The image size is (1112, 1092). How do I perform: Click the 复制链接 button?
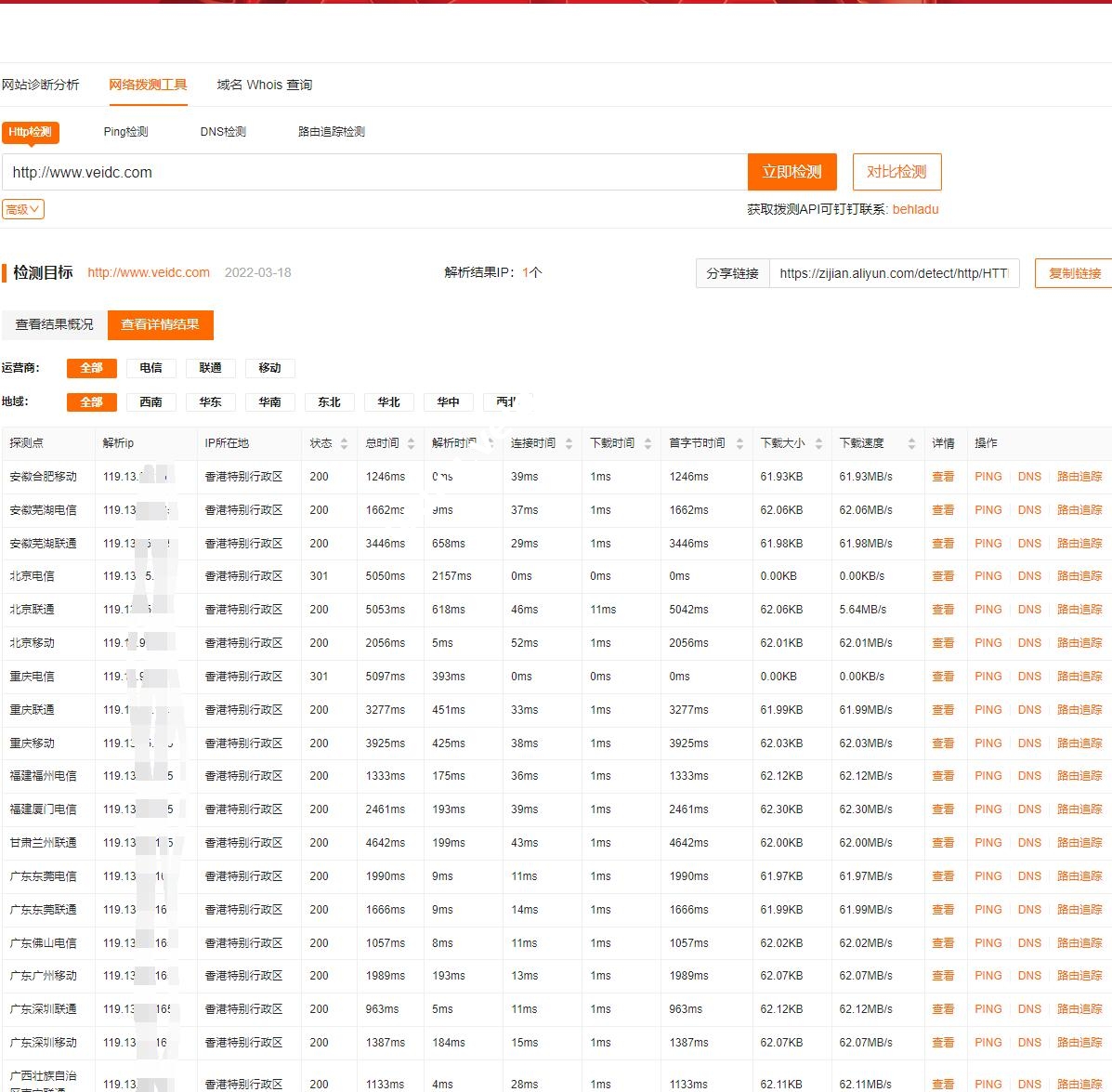point(1074,273)
